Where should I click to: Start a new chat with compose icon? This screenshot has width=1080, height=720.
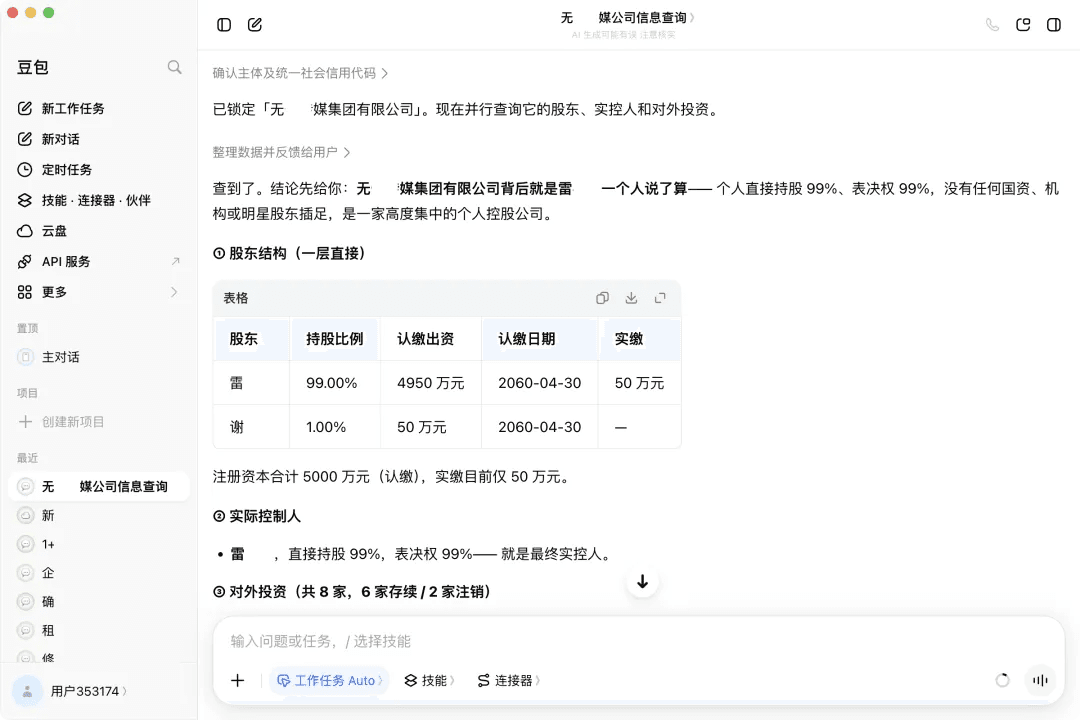point(255,25)
